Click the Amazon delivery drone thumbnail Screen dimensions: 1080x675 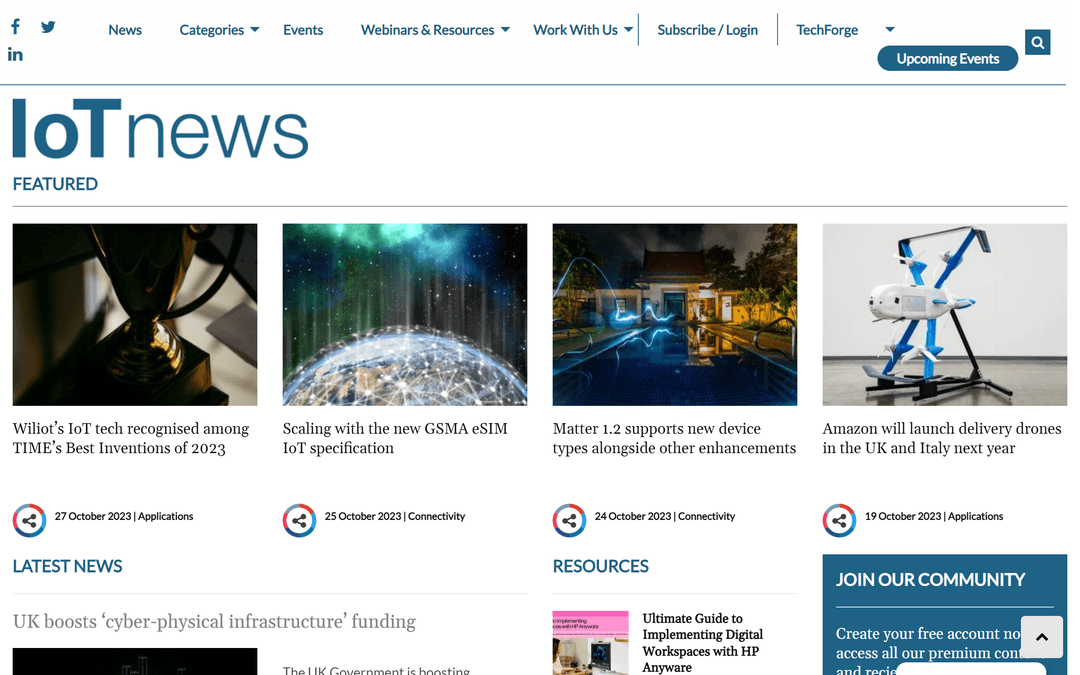coord(944,314)
